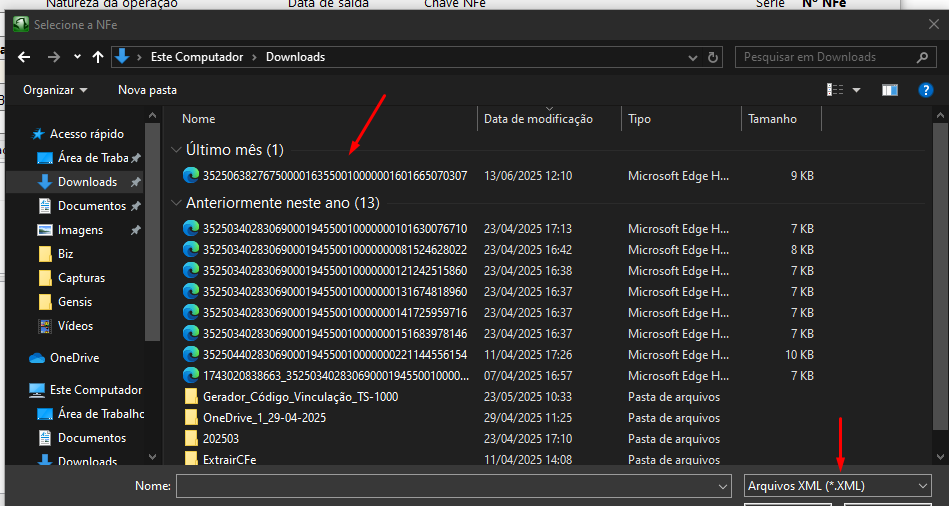Click the view layout icon

click(835, 90)
